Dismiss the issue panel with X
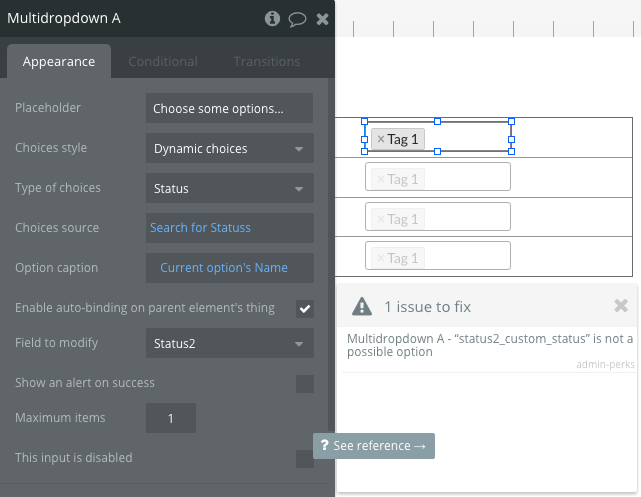This screenshot has height=497, width=641. [621, 306]
